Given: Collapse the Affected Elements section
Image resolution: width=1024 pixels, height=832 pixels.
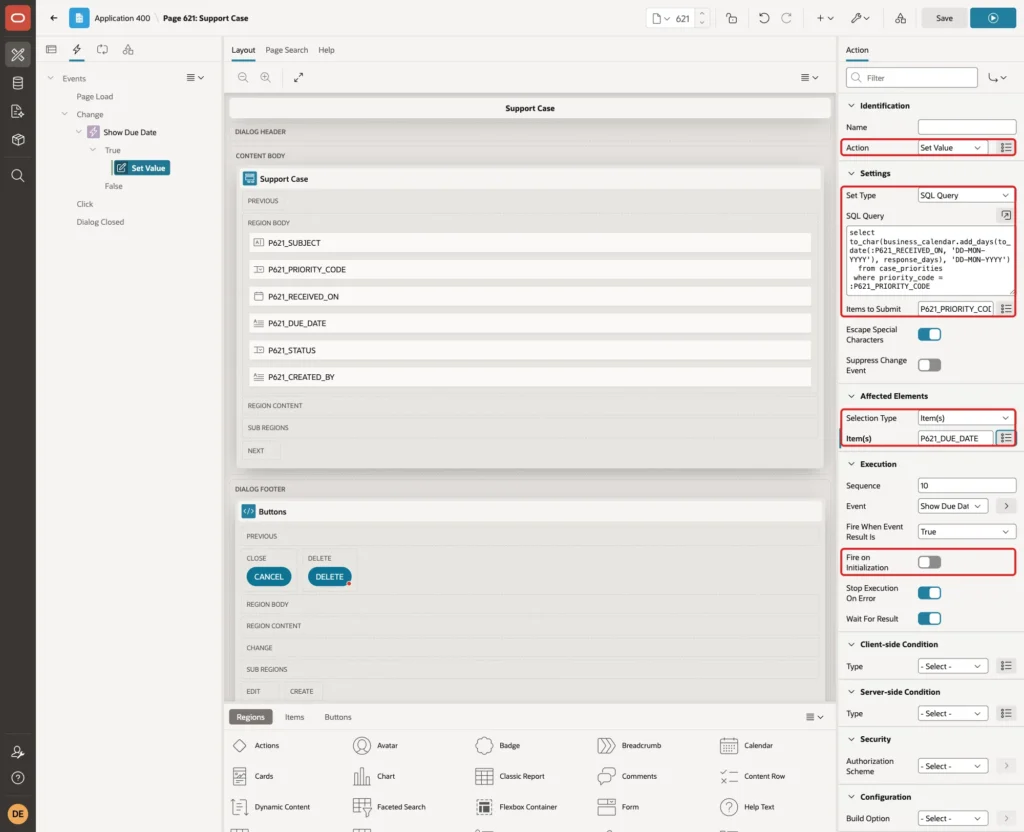Looking at the screenshot, I should 851,396.
